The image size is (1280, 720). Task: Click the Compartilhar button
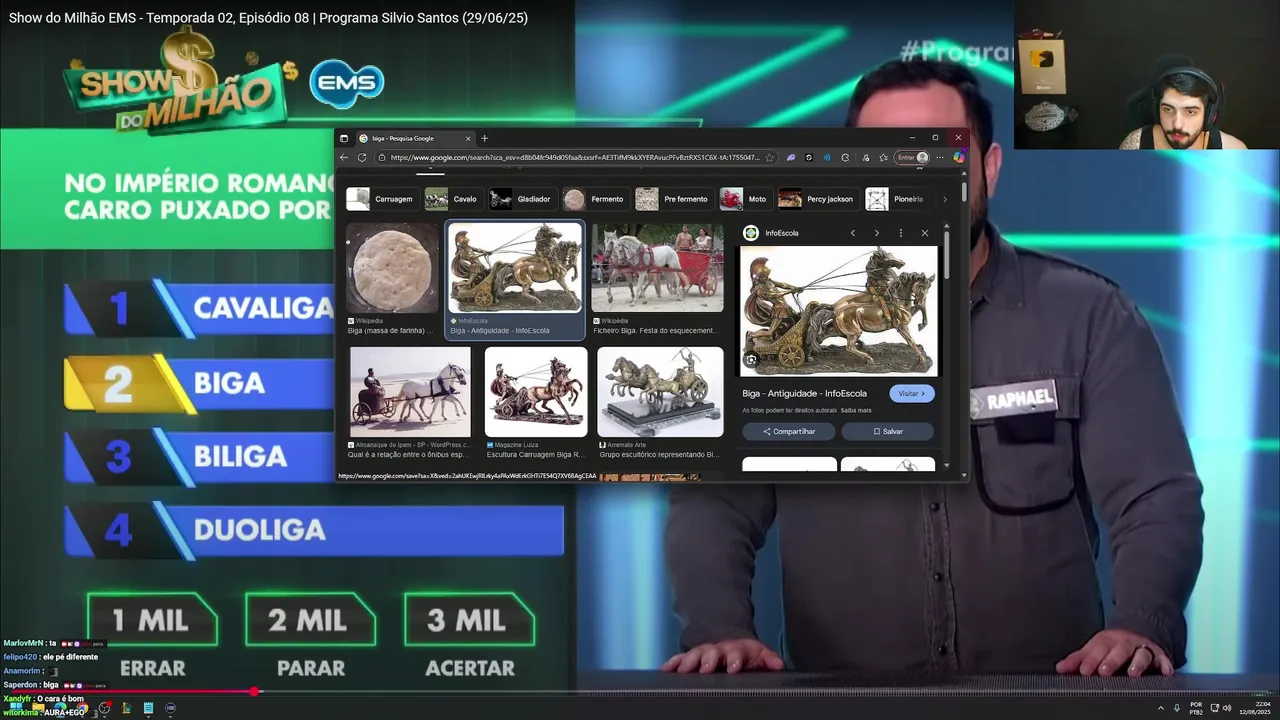(x=789, y=431)
